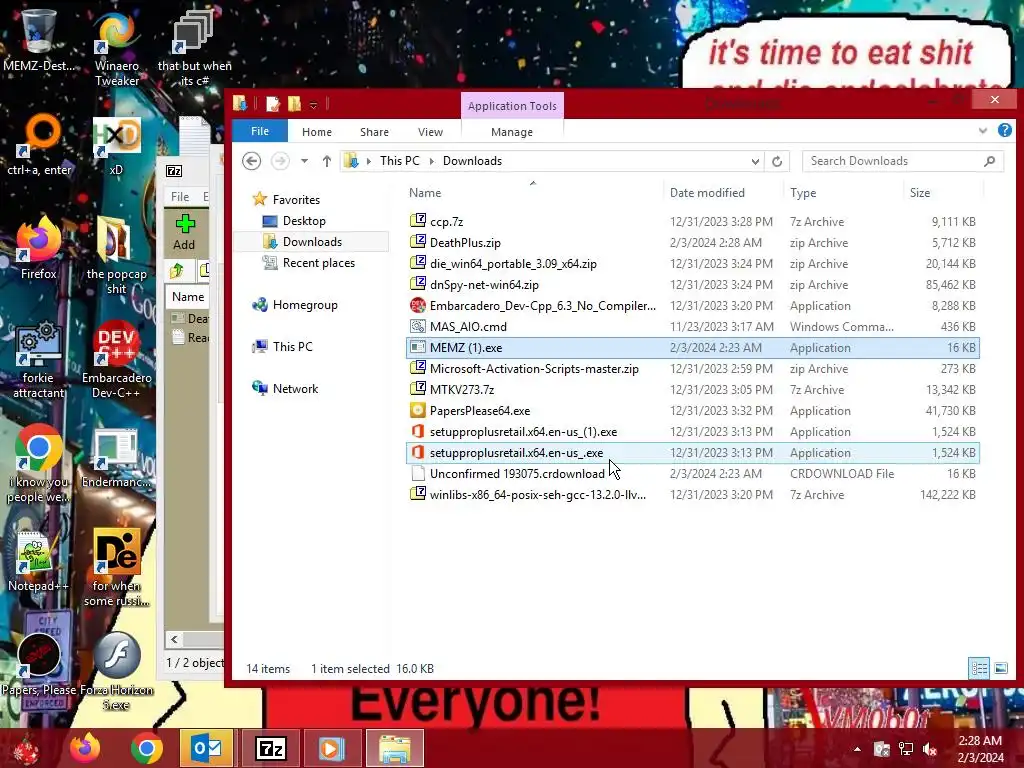Open the Customize Quick Access Toolbar dropdown
This screenshot has height=768, width=1024.
click(x=313, y=104)
